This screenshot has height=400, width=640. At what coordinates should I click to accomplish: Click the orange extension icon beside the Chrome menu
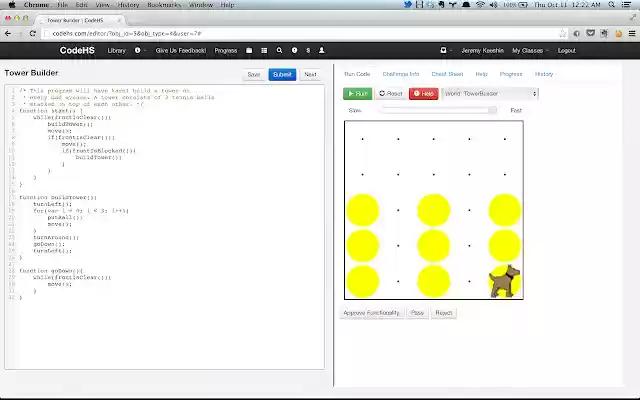[618, 33]
